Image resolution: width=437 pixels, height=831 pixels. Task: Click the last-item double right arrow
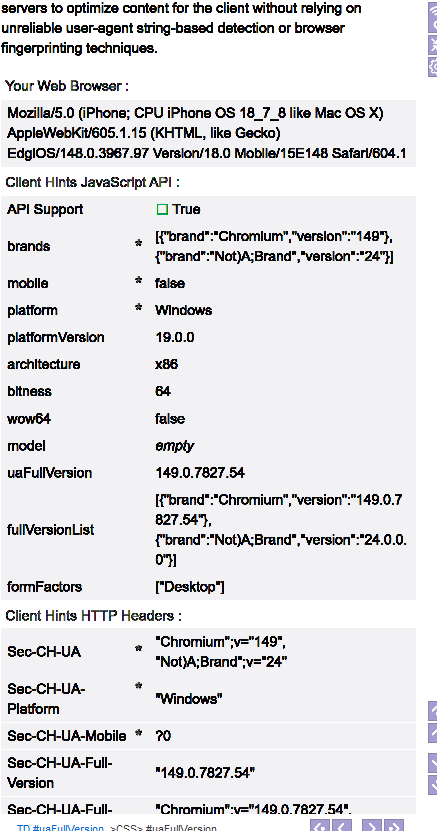click(x=393, y=825)
